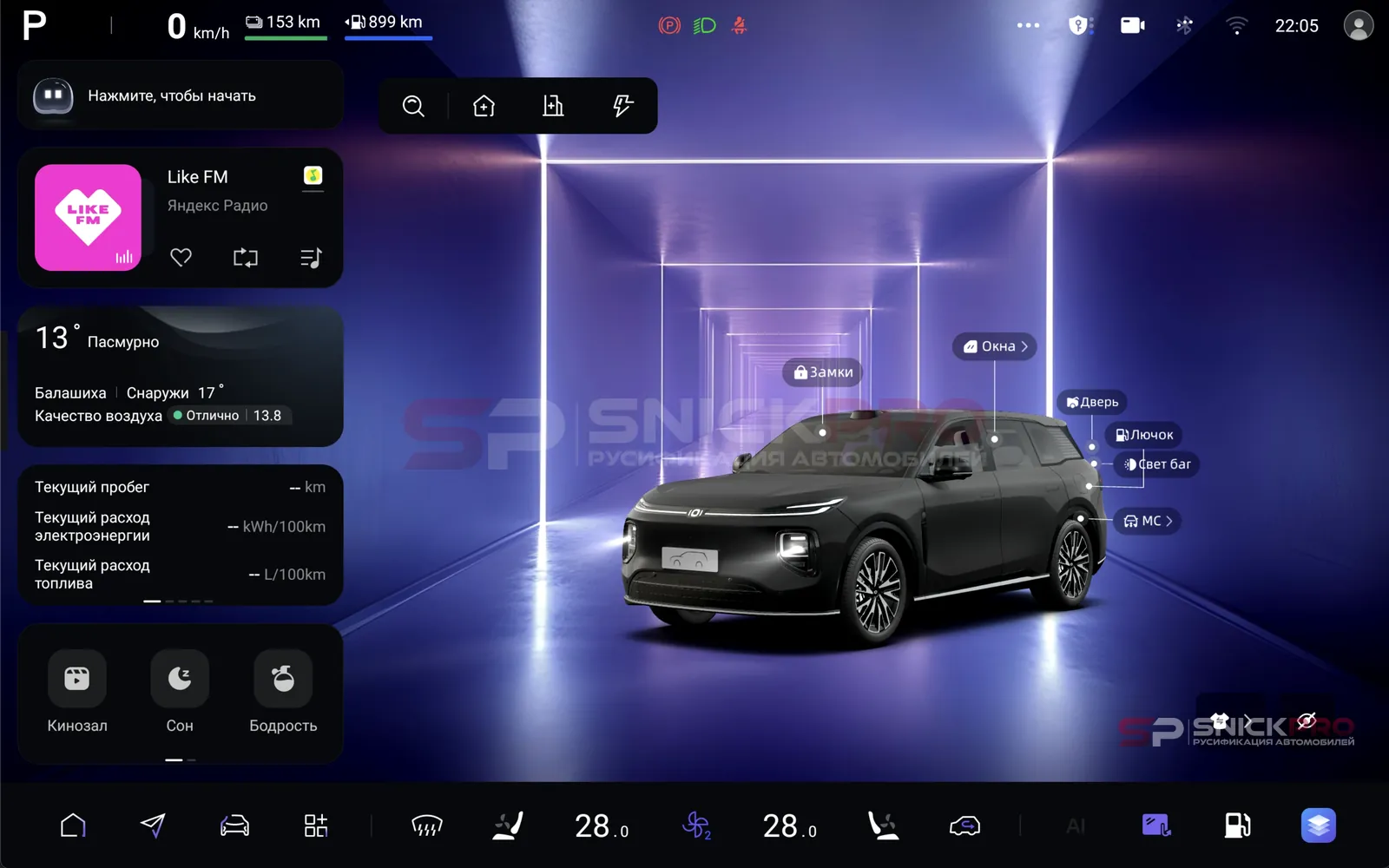Tap the Дверь door label
This screenshot has height=868, width=1389.
point(1092,402)
